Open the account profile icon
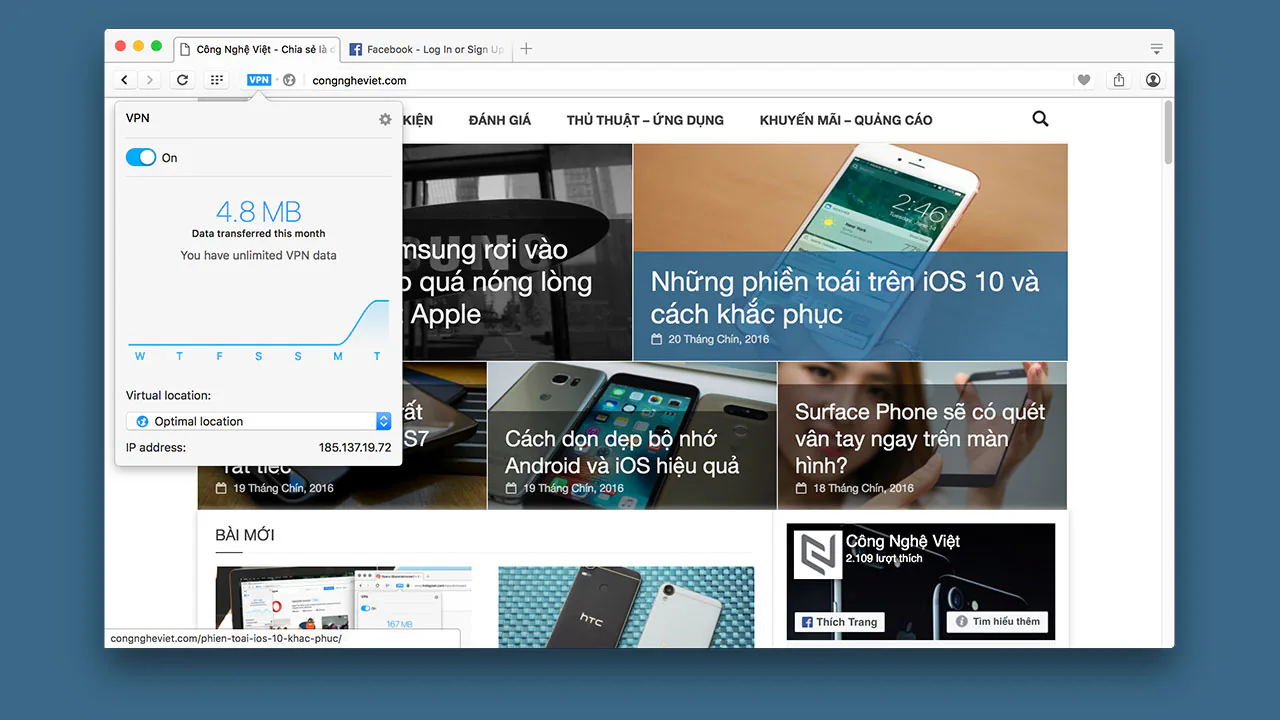This screenshot has height=720, width=1280. tap(1153, 80)
